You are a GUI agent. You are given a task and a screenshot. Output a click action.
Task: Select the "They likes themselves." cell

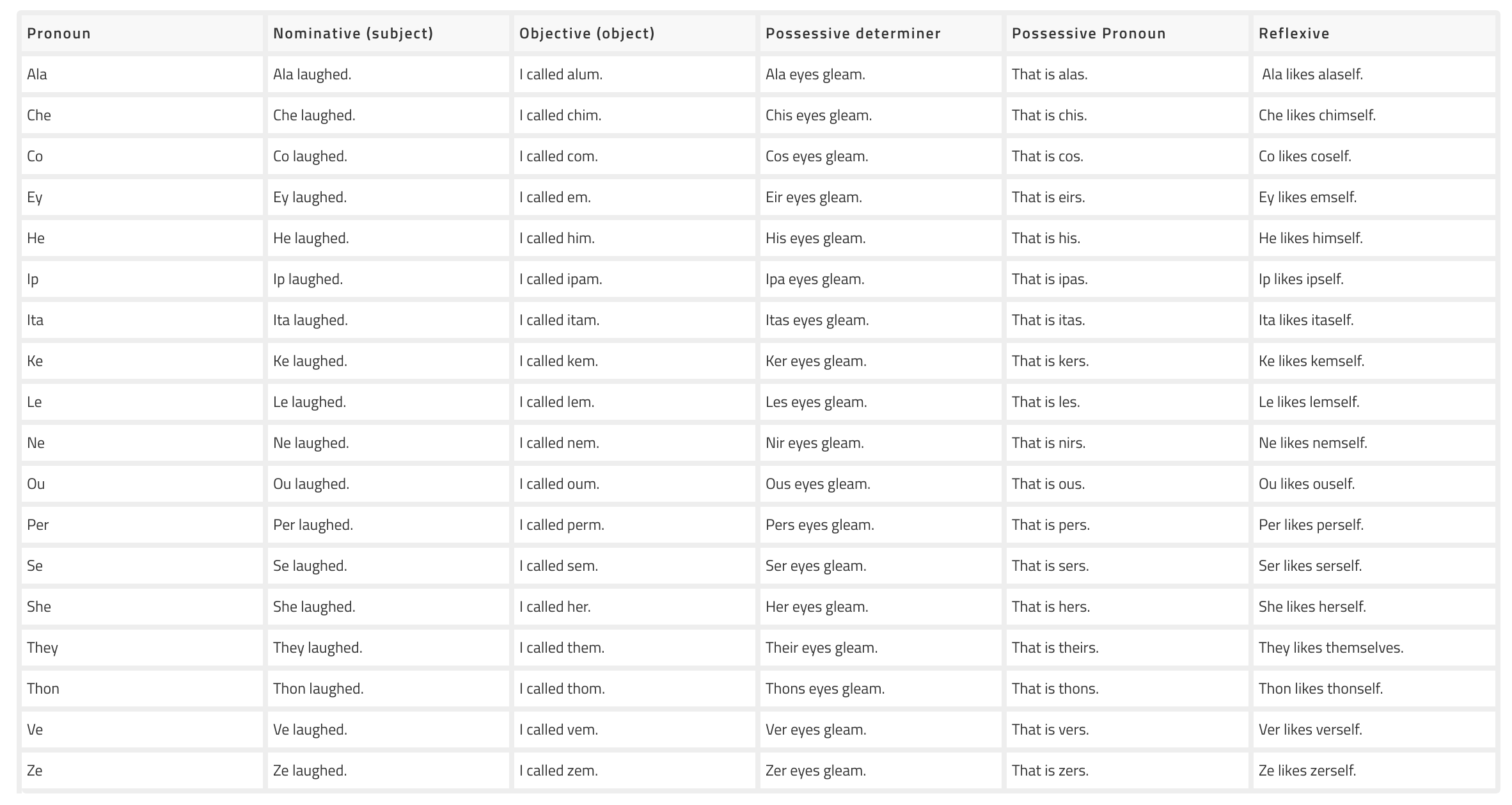coord(1331,648)
